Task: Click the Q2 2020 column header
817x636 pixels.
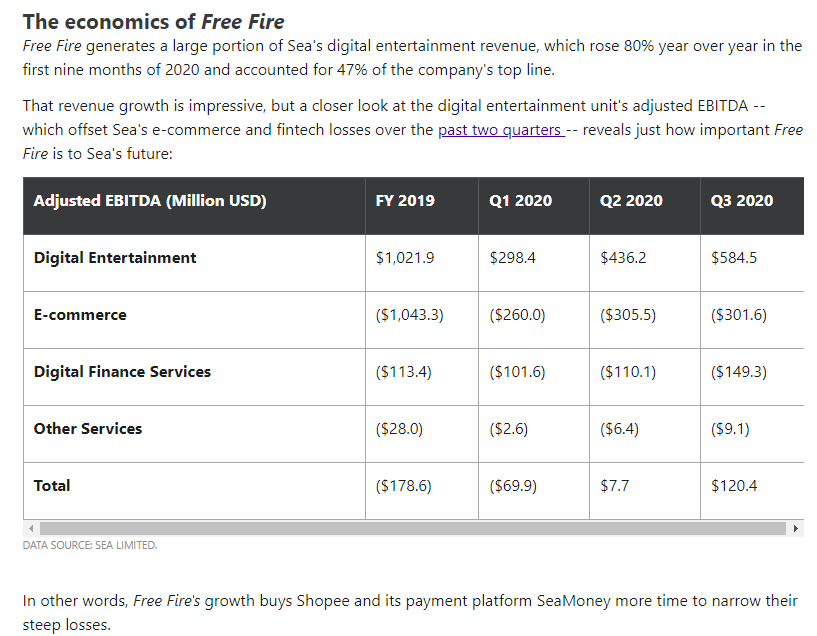Action: click(631, 200)
